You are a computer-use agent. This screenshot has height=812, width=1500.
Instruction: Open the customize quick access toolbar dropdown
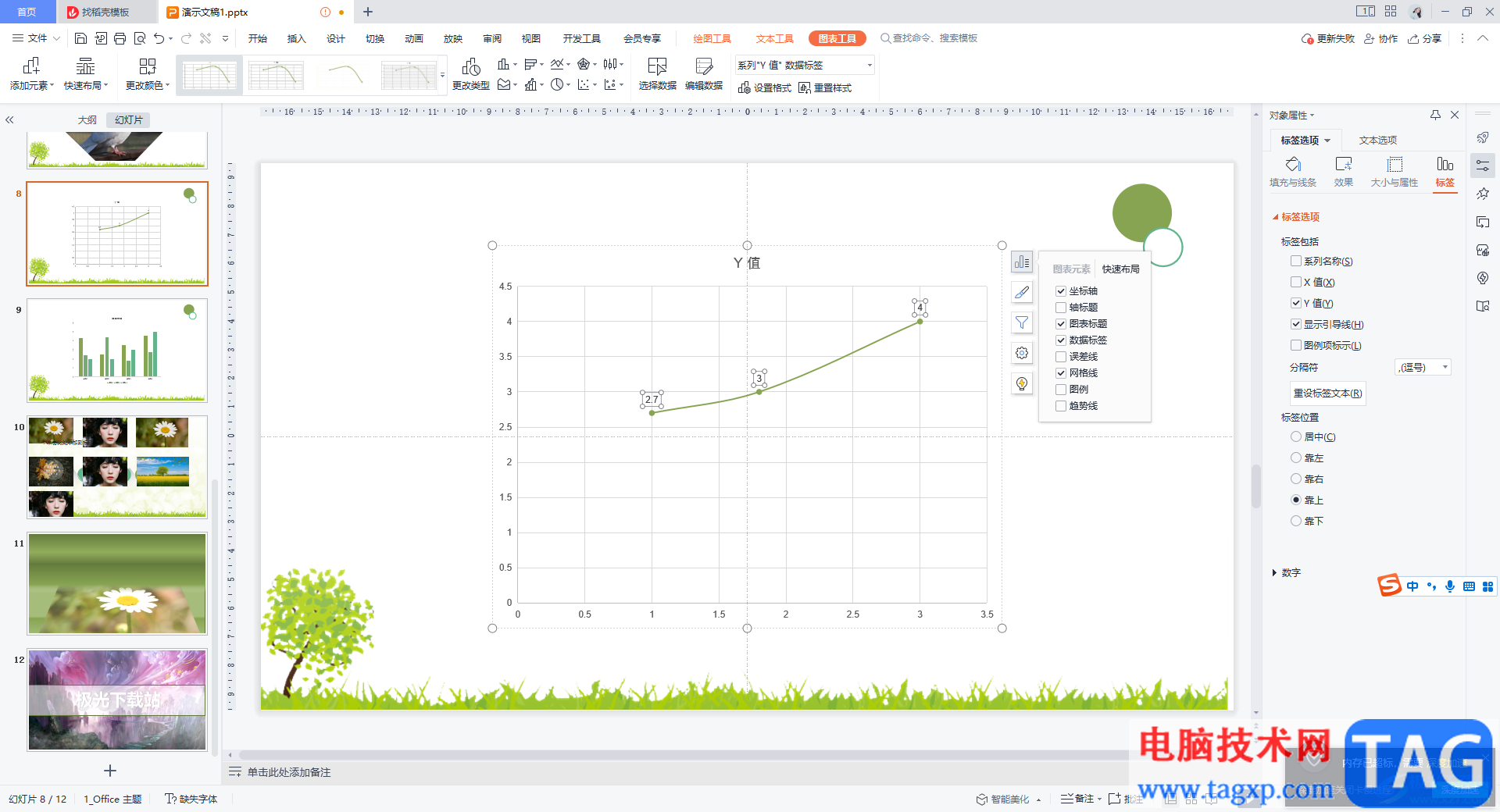click(226, 38)
